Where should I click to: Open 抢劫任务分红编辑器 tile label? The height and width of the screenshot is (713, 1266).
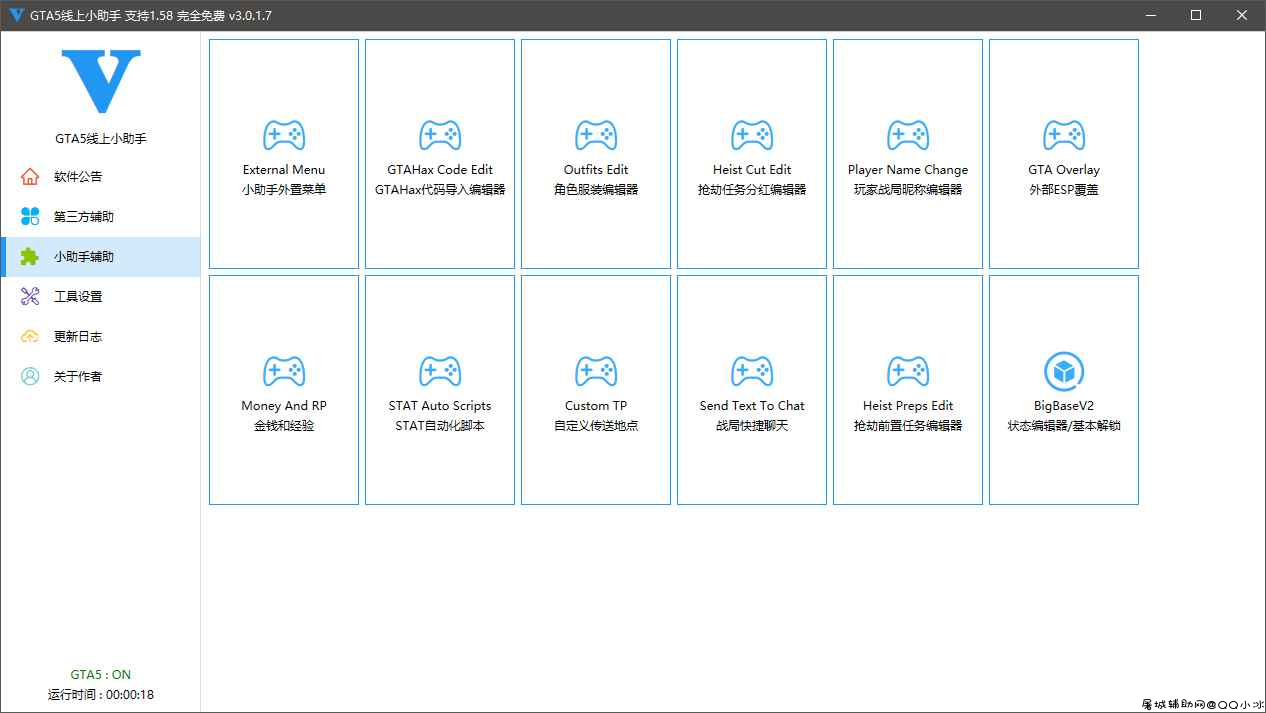[x=752, y=189]
